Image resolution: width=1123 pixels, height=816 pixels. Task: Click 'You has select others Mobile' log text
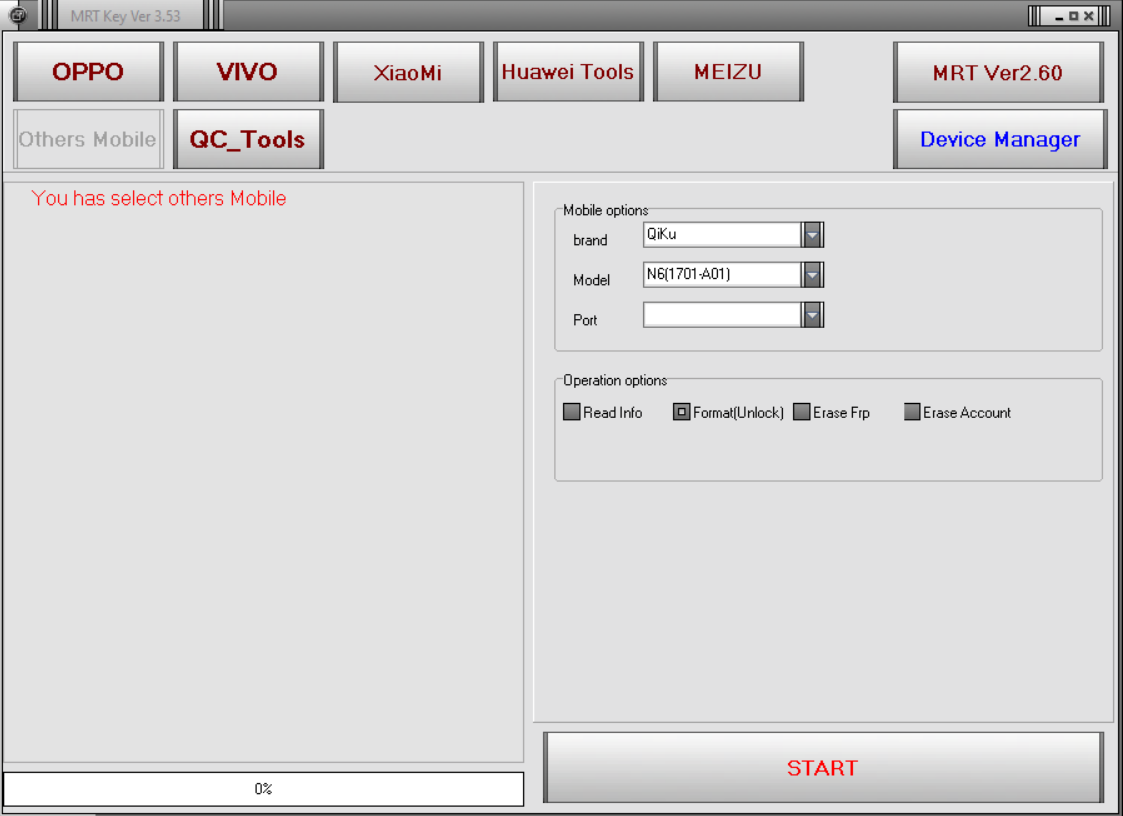[159, 198]
